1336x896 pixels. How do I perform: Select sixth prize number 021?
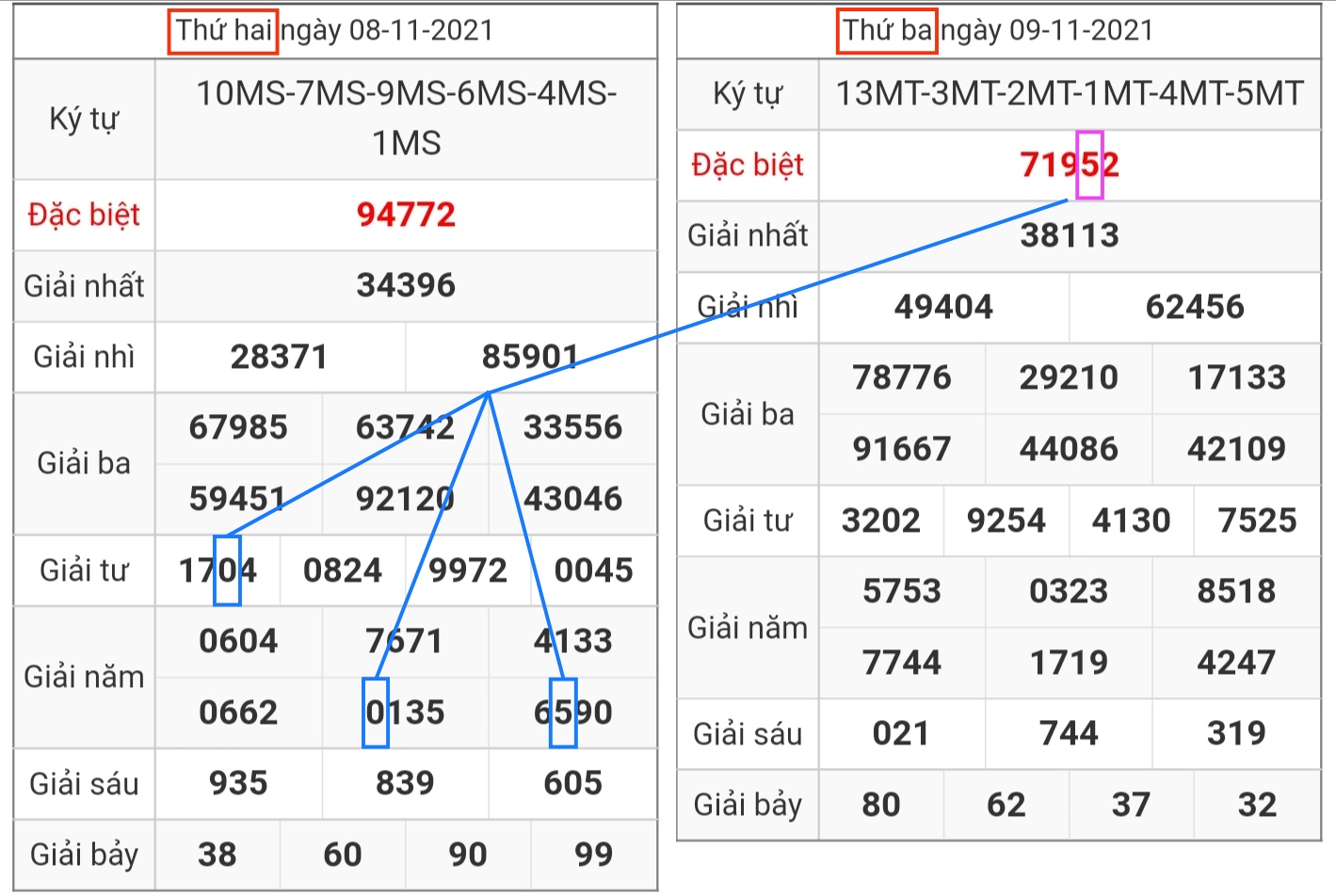[x=902, y=733]
